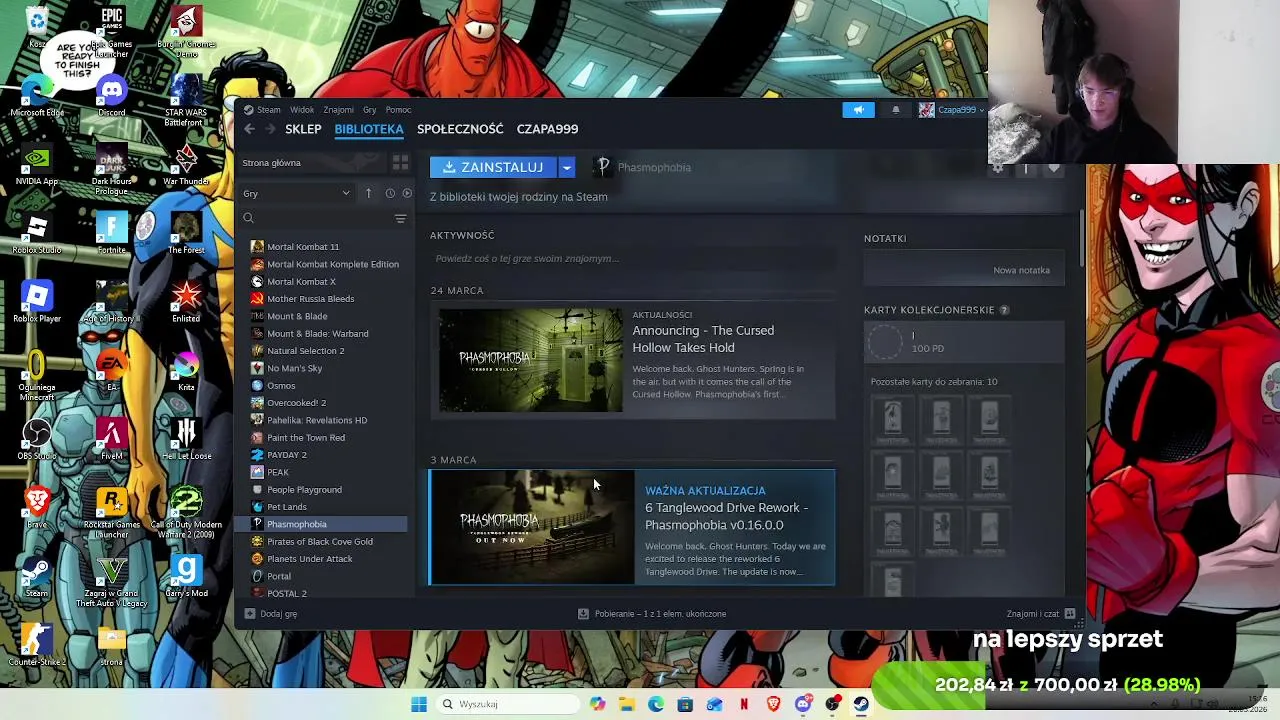
Task: Open the OBS Studio desktop icon
Action: point(37,438)
